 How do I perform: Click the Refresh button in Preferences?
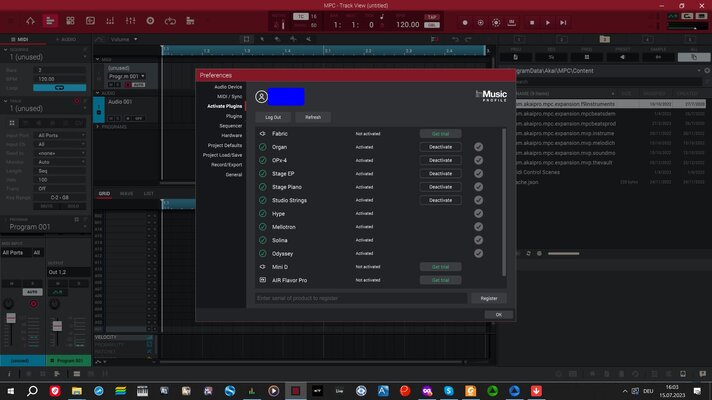[x=313, y=117]
